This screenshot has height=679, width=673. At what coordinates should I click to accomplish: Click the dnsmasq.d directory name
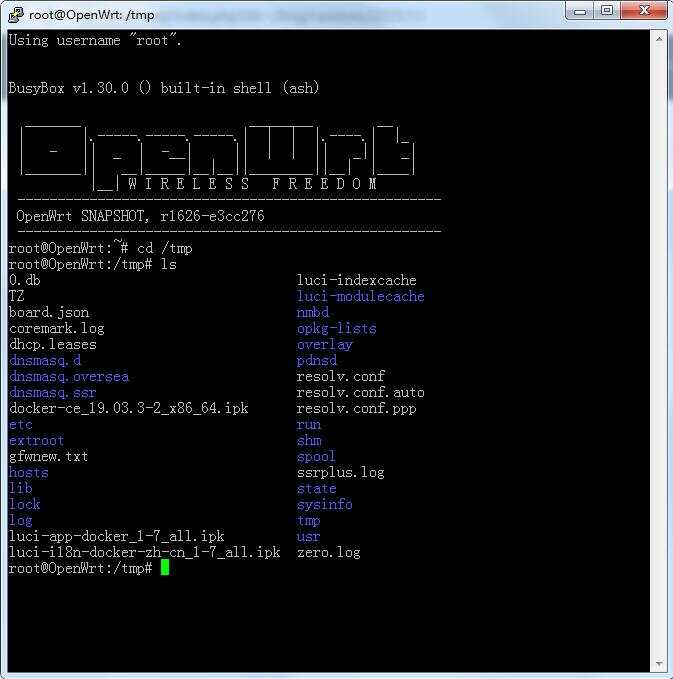pyautogui.click(x=45, y=360)
